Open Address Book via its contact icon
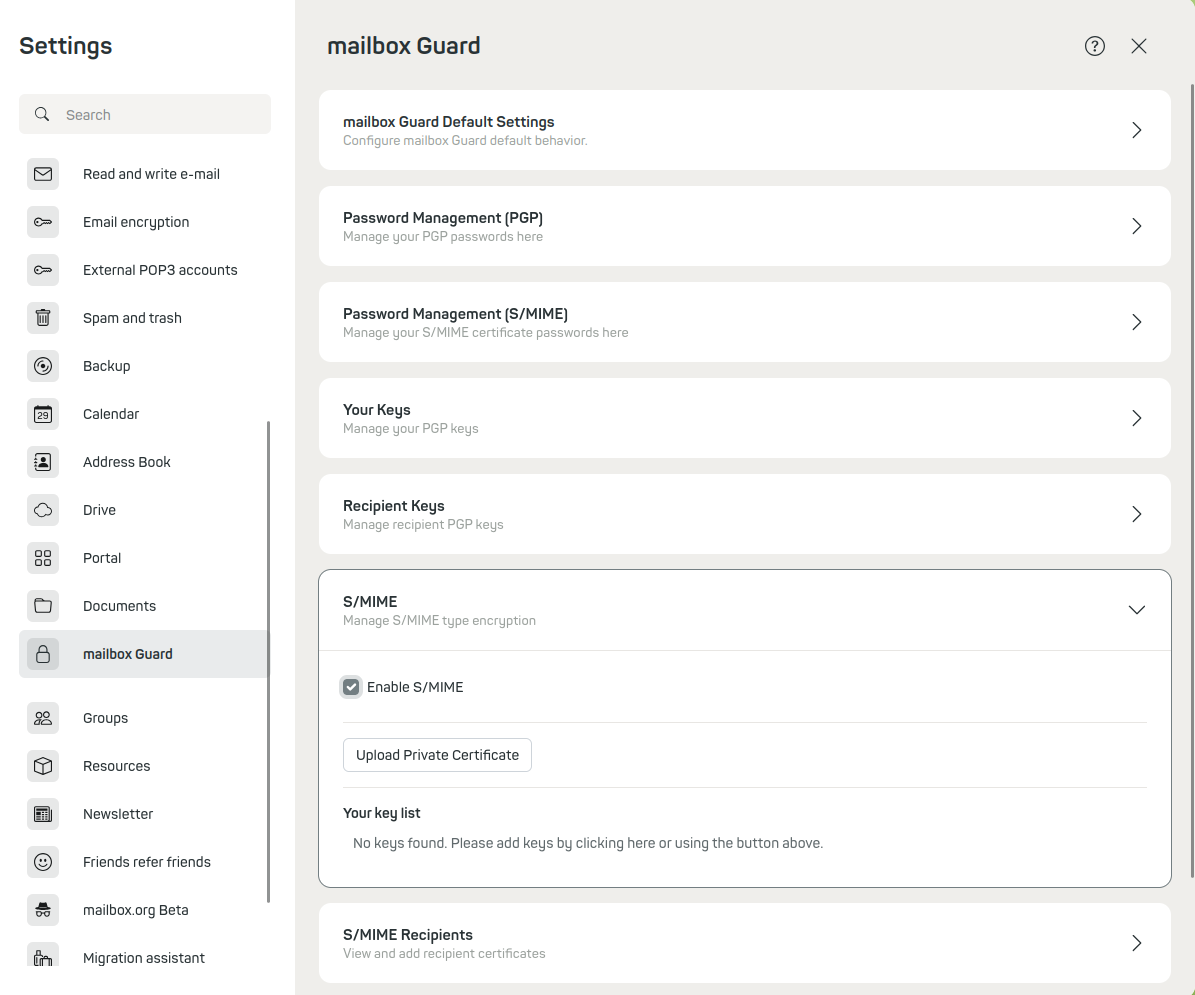Image resolution: width=1195 pixels, height=995 pixels. pos(43,462)
